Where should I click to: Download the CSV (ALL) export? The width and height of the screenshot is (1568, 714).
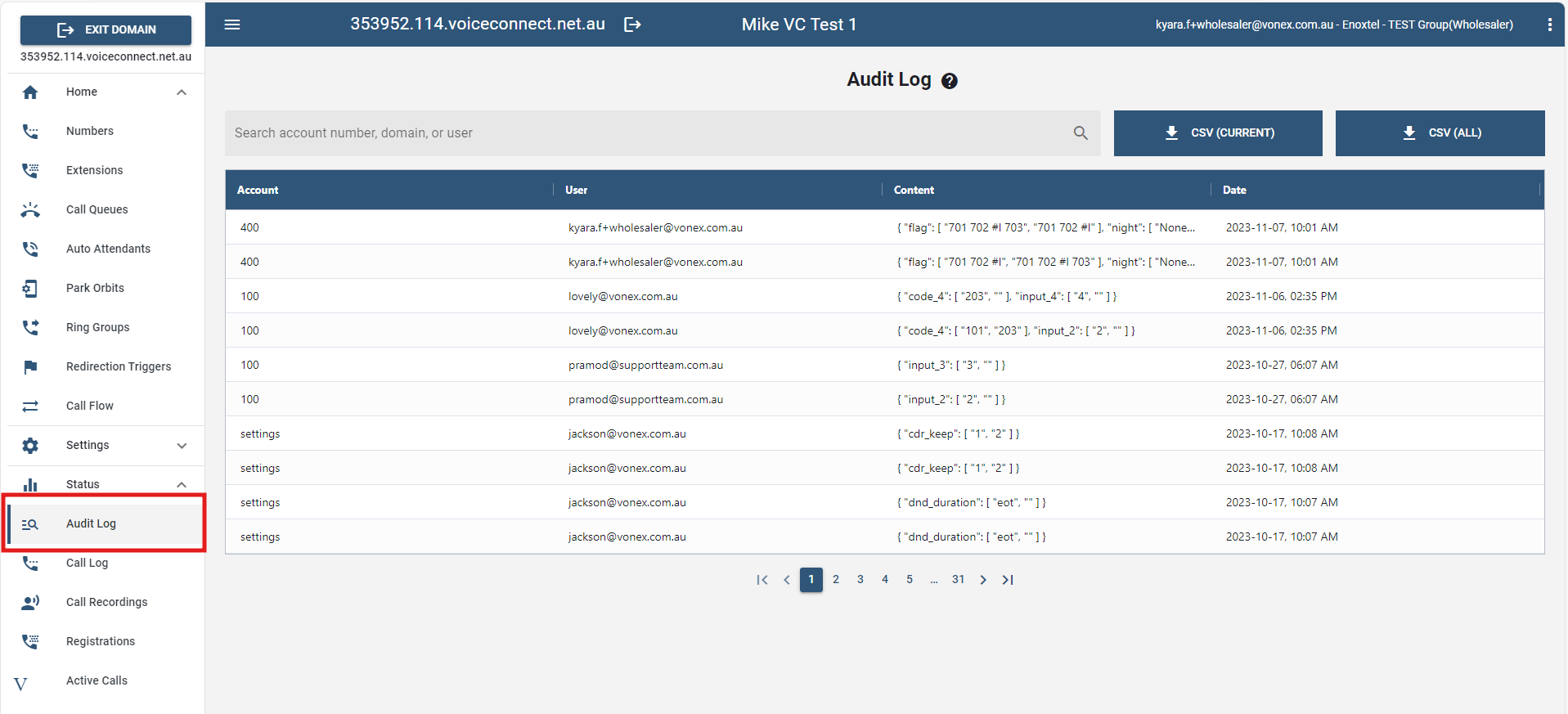[x=1440, y=133]
